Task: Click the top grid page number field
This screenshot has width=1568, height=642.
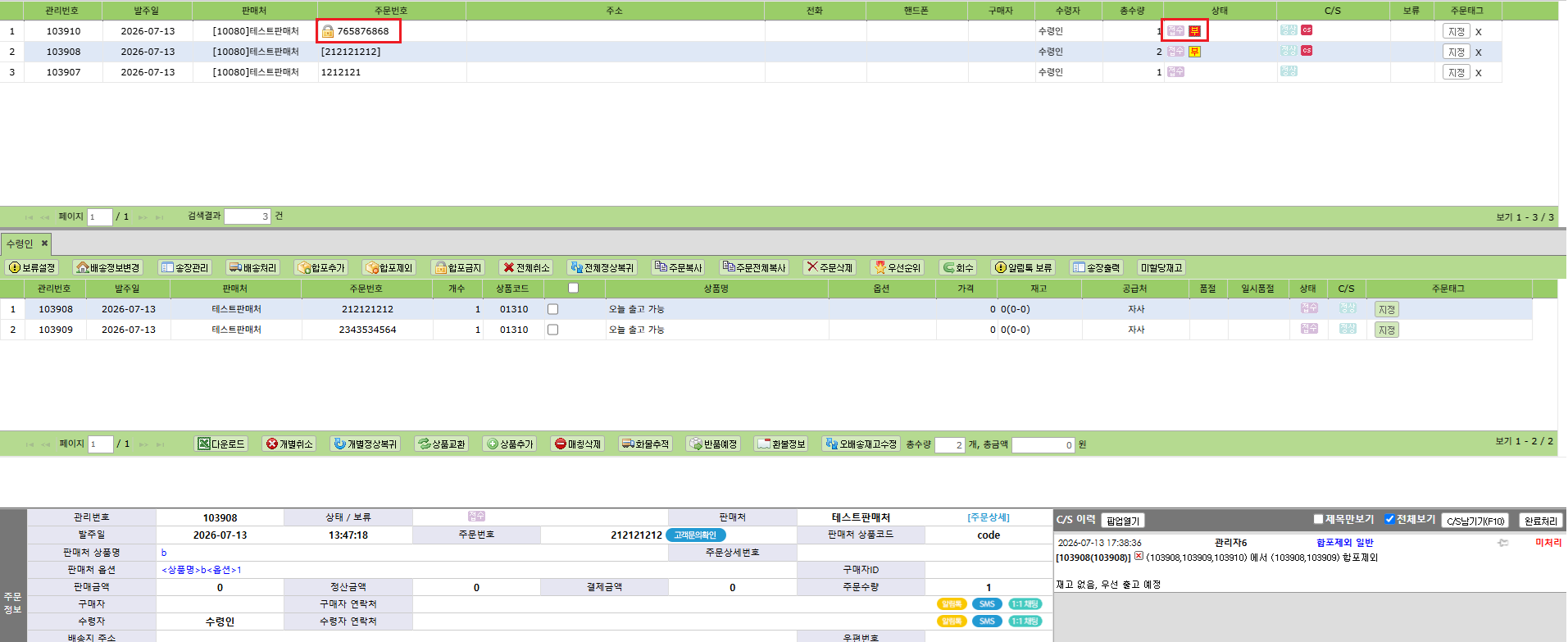Action: point(100,217)
